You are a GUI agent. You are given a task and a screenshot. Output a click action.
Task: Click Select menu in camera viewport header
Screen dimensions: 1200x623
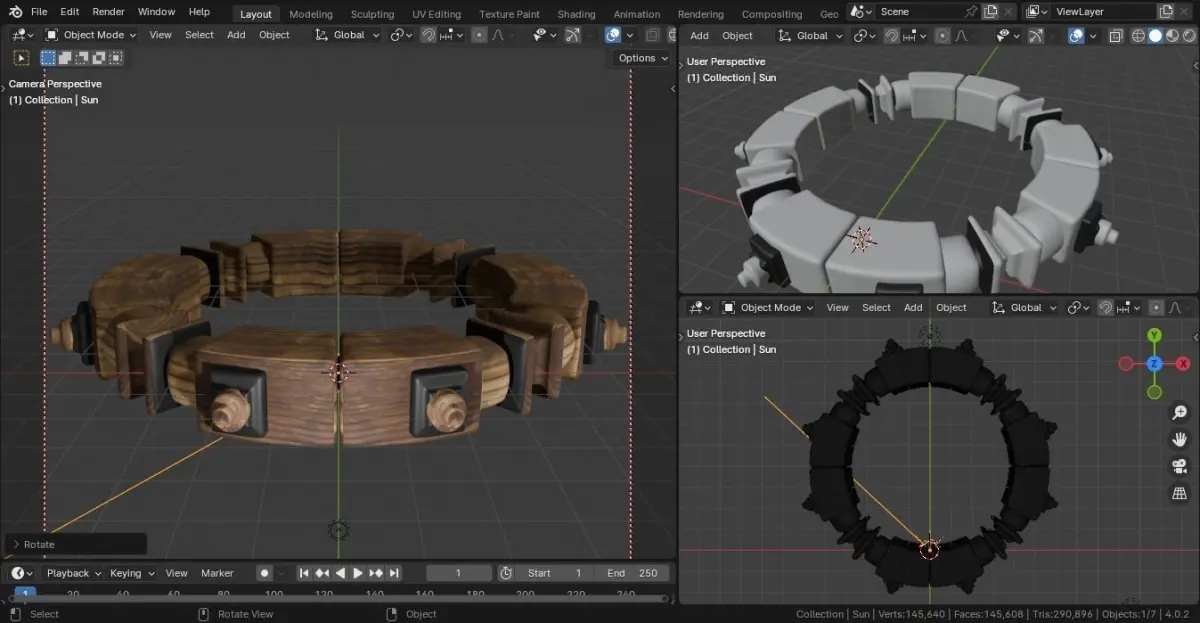(199, 34)
